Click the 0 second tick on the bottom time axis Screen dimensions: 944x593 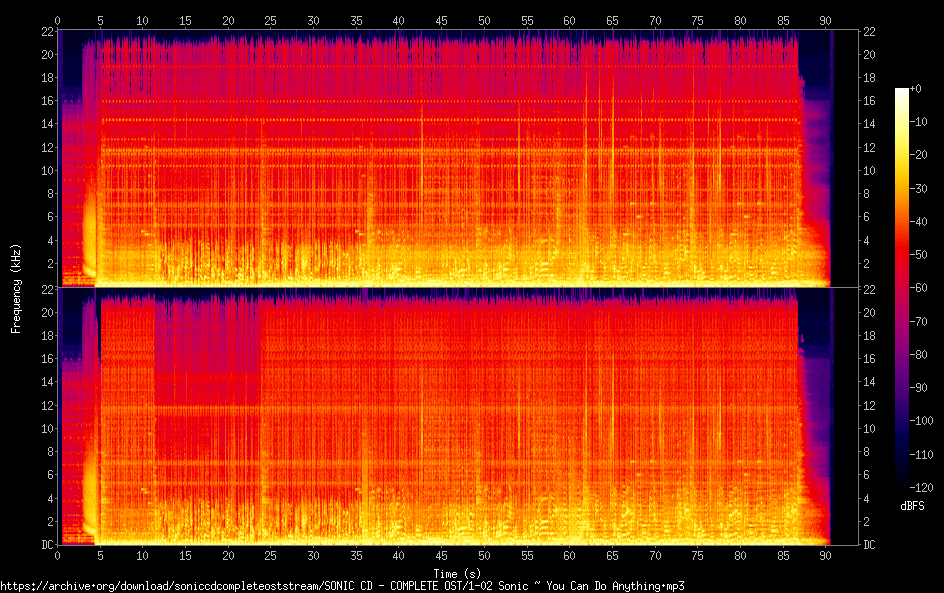(x=58, y=554)
